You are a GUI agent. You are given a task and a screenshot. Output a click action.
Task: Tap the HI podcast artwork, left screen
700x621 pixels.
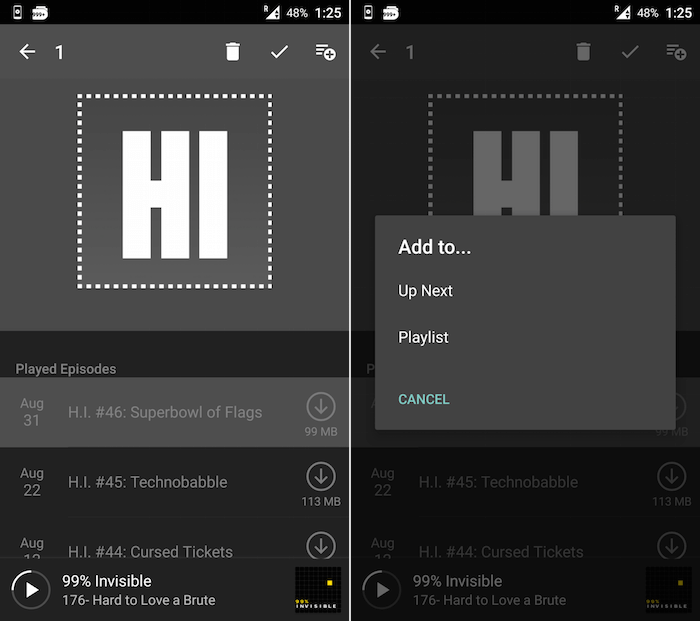click(175, 192)
